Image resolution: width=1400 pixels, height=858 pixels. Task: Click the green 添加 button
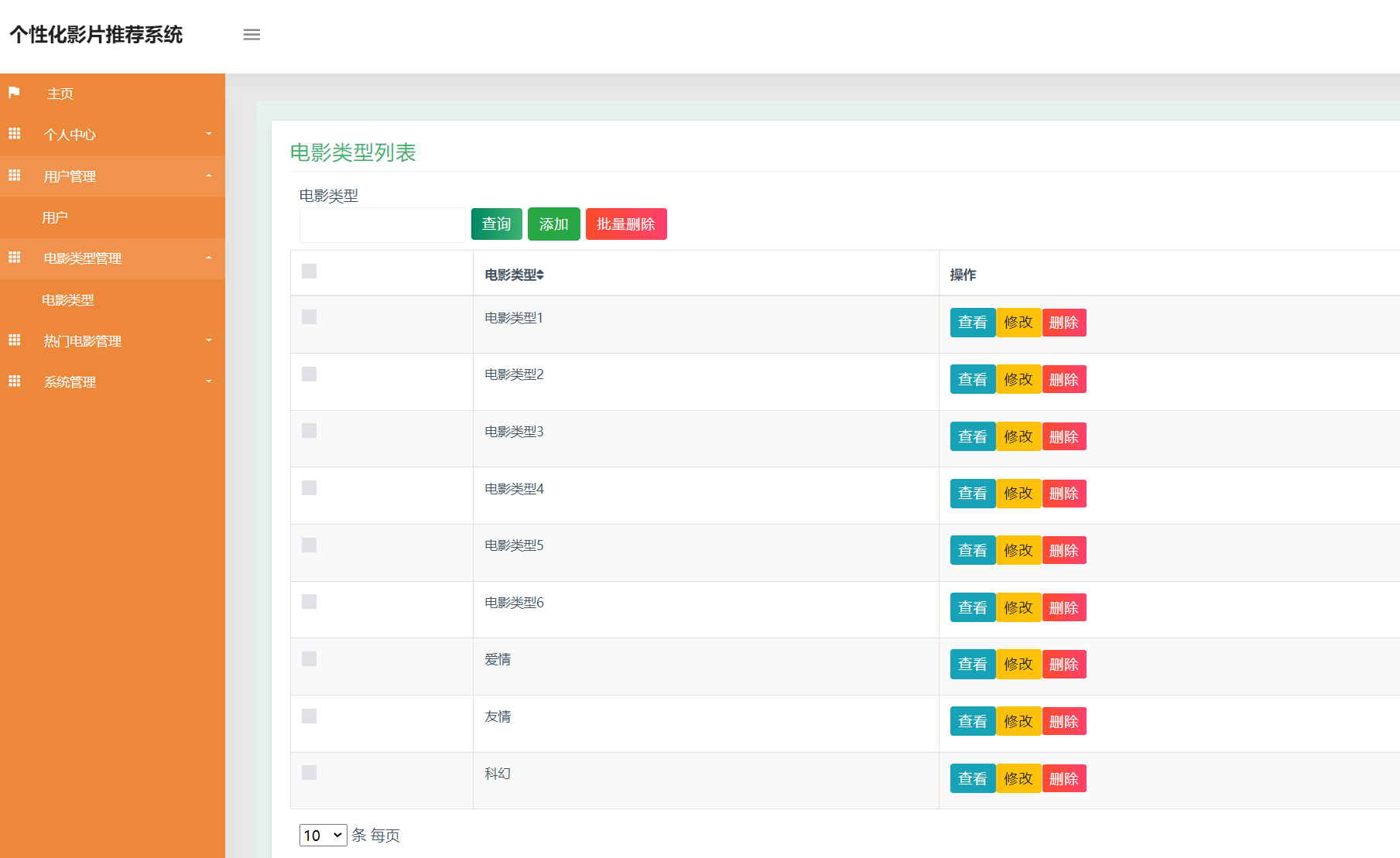point(553,224)
